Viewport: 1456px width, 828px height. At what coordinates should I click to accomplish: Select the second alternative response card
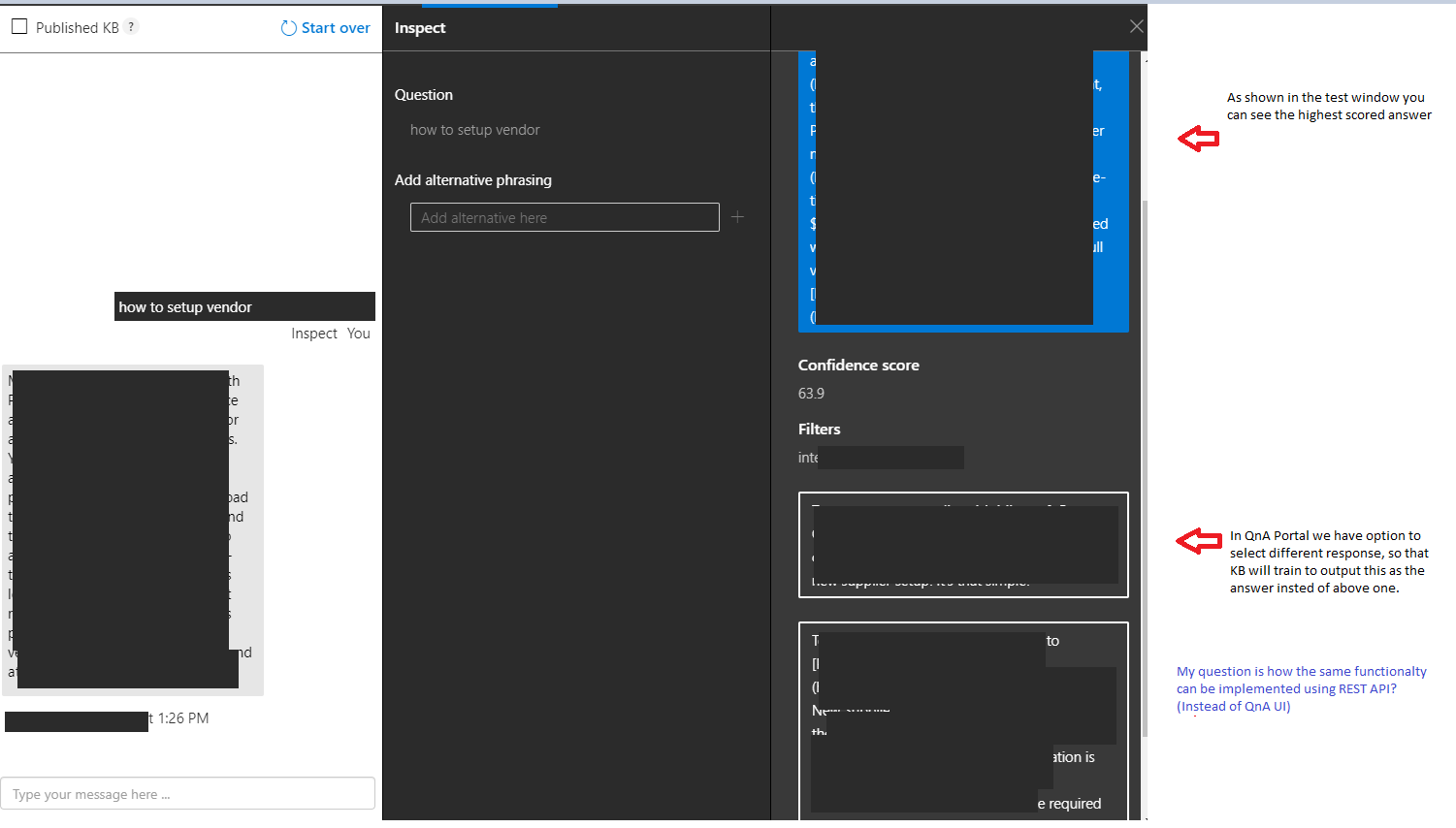click(x=963, y=722)
